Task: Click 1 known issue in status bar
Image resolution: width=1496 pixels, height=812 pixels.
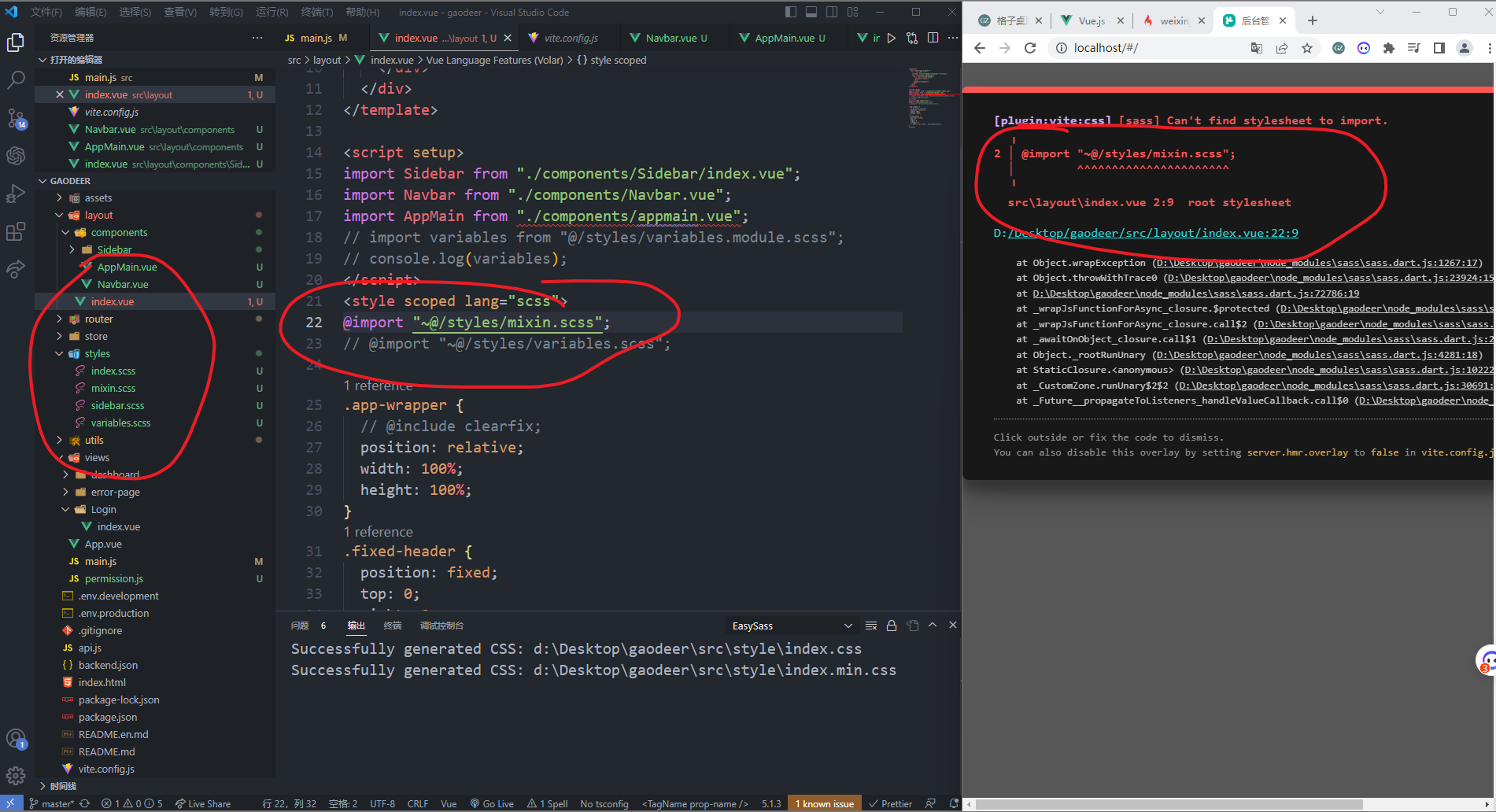Action: [824, 803]
